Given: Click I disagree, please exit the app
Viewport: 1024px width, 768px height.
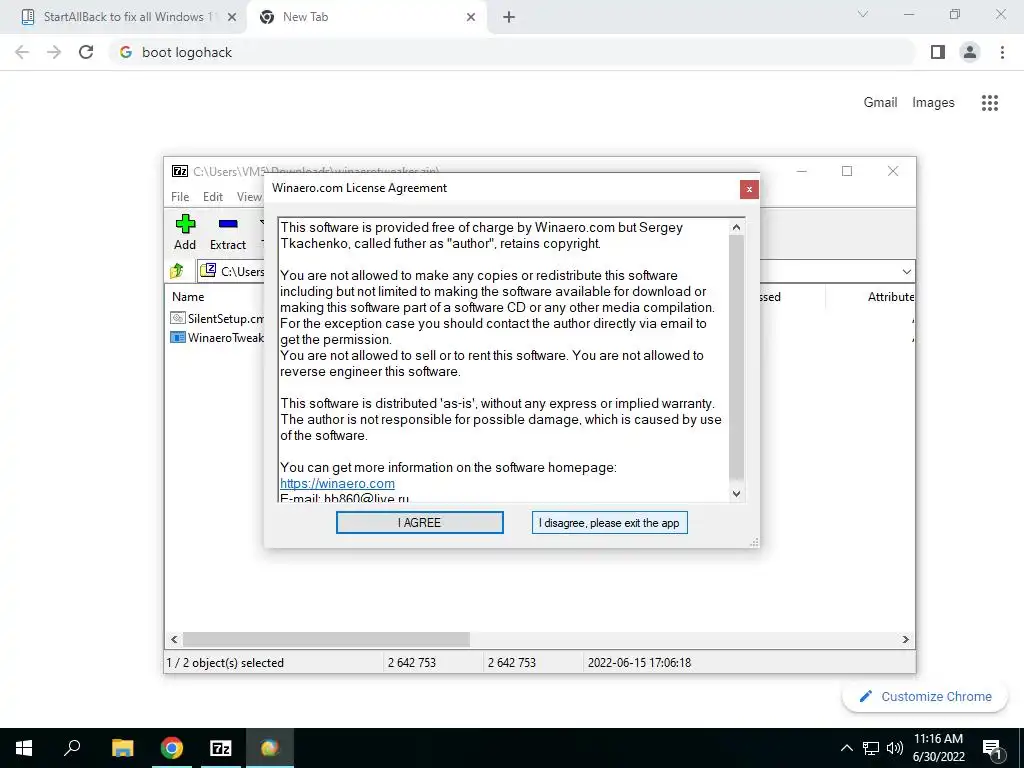Looking at the screenshot, I should click(x=609, y=522).
